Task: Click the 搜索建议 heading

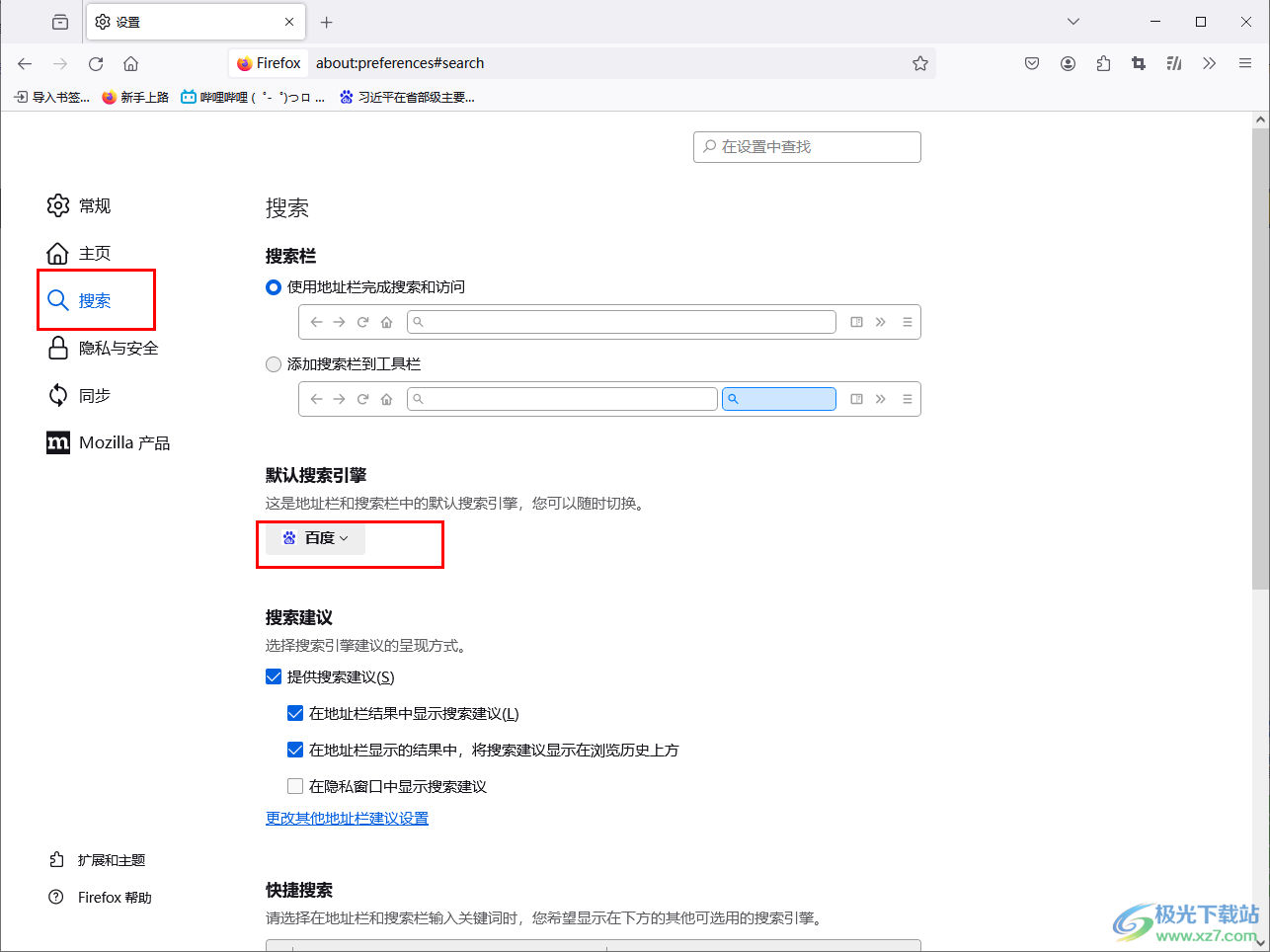Action: pos(299,617)
